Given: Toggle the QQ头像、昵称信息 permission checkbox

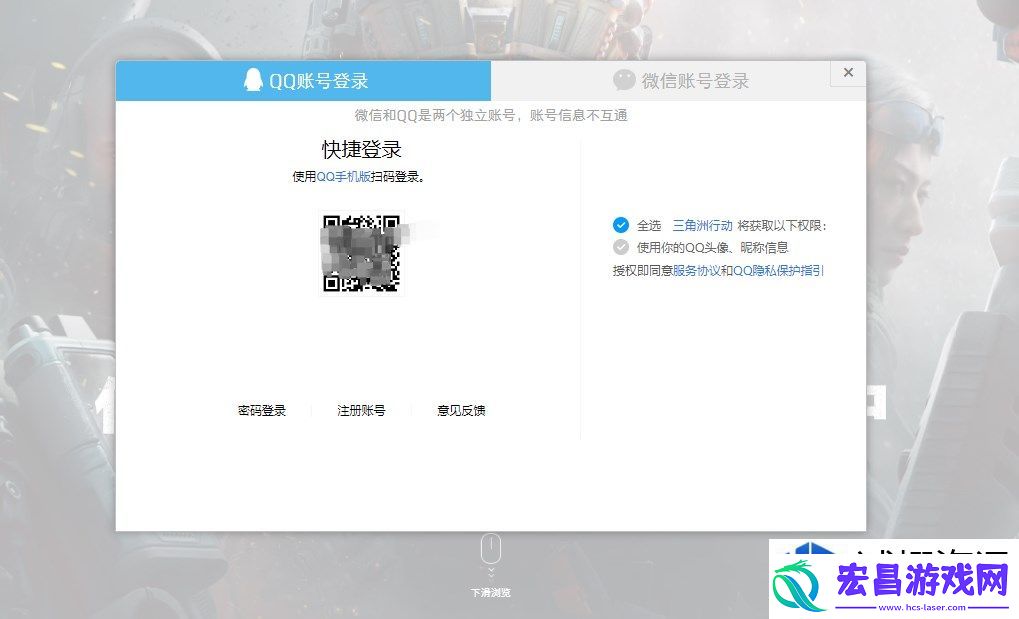Looking at the screenshot, I should pos(621,247).
